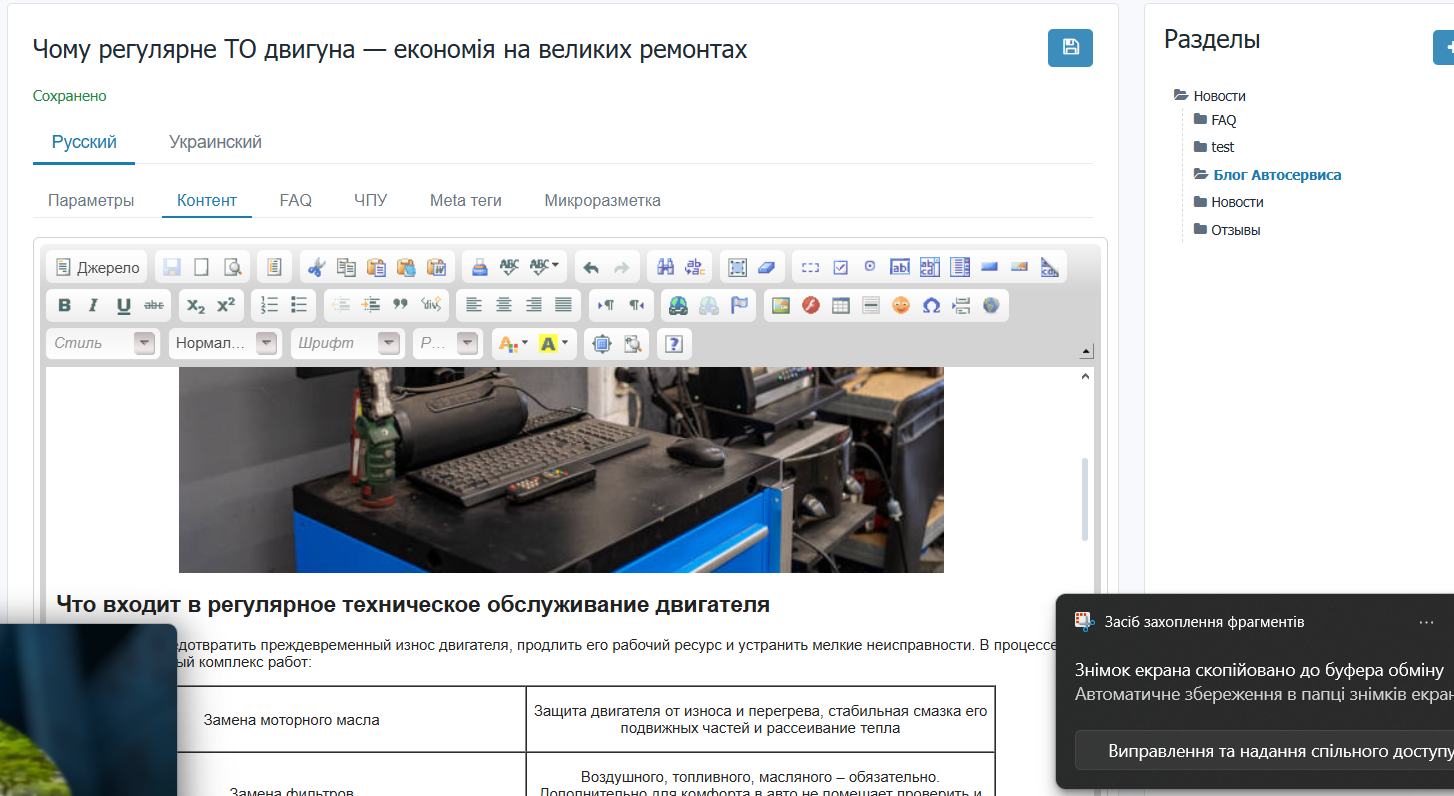Switch to the Украинский language tab
The image size is (1454, 796).
(215, 142)
